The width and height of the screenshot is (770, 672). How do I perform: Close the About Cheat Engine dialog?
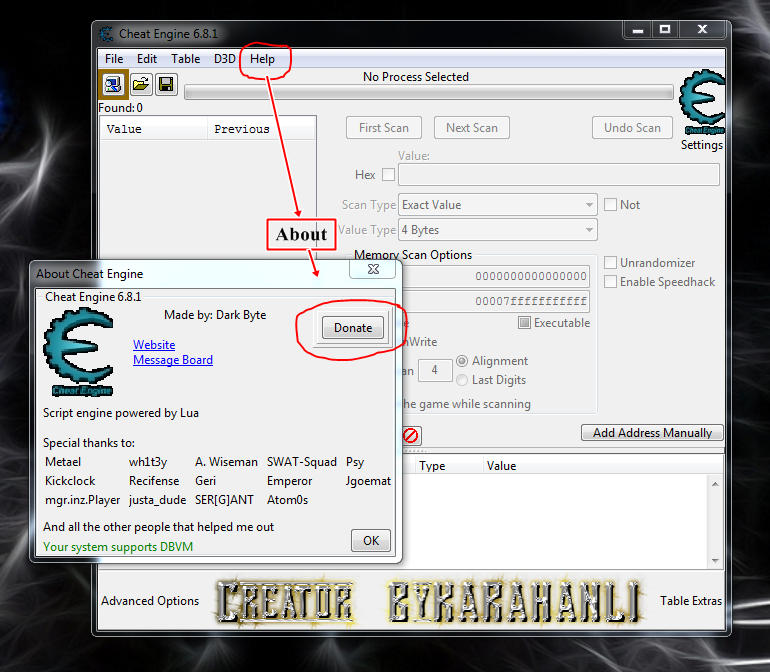pyautogui.click(x=373, y=268)
